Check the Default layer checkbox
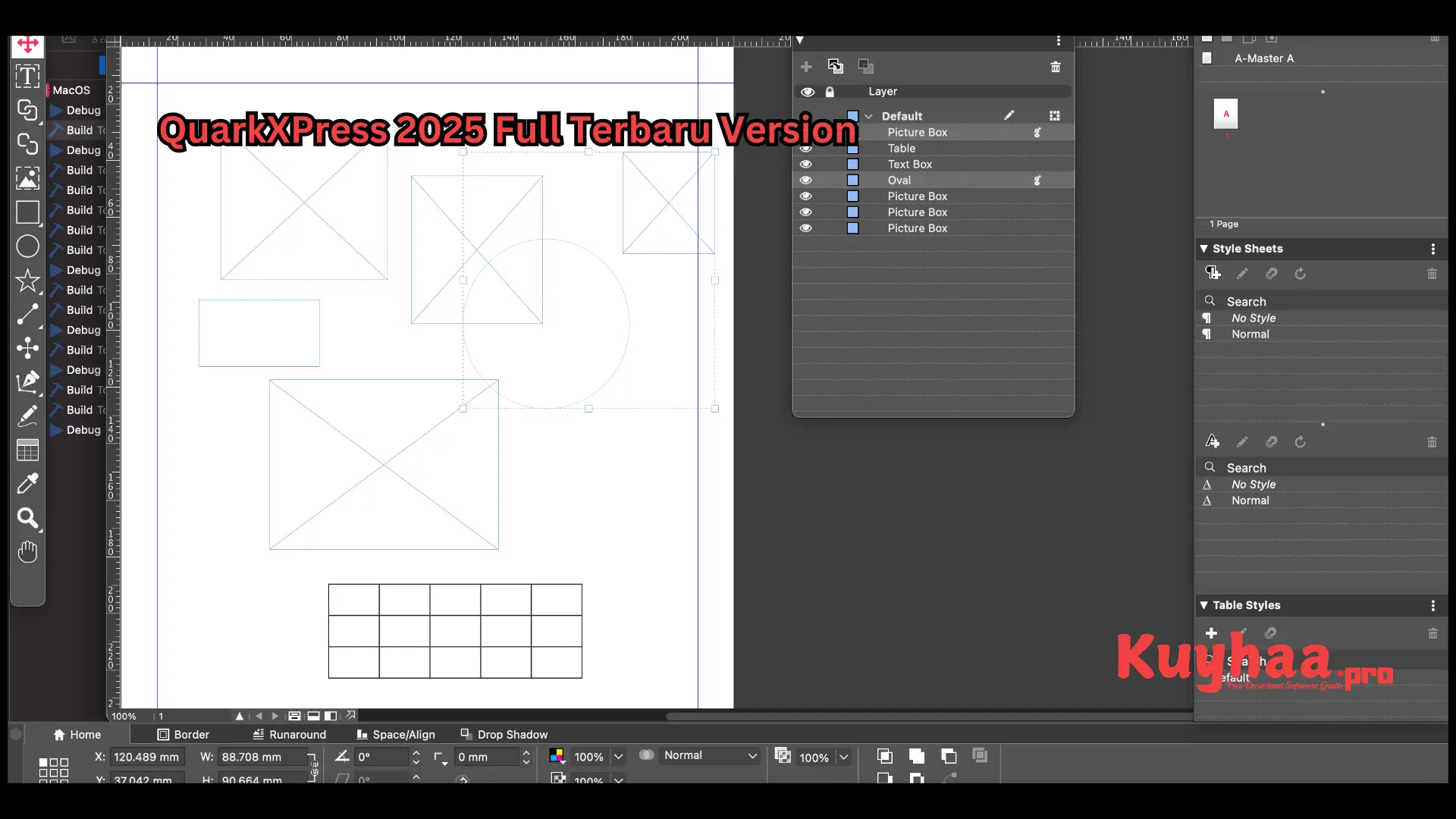 852,115
